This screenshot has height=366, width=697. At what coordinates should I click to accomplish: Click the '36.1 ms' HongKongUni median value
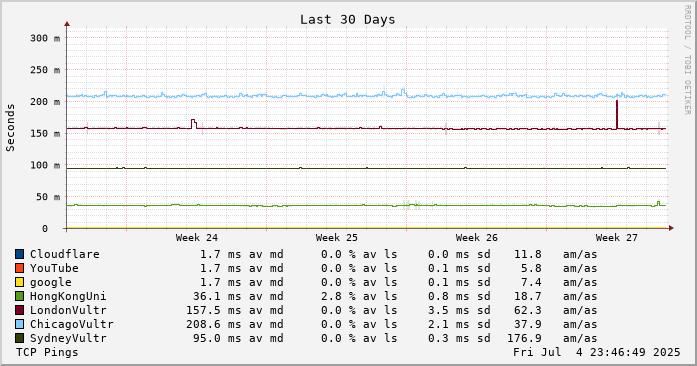coord(217,297)
